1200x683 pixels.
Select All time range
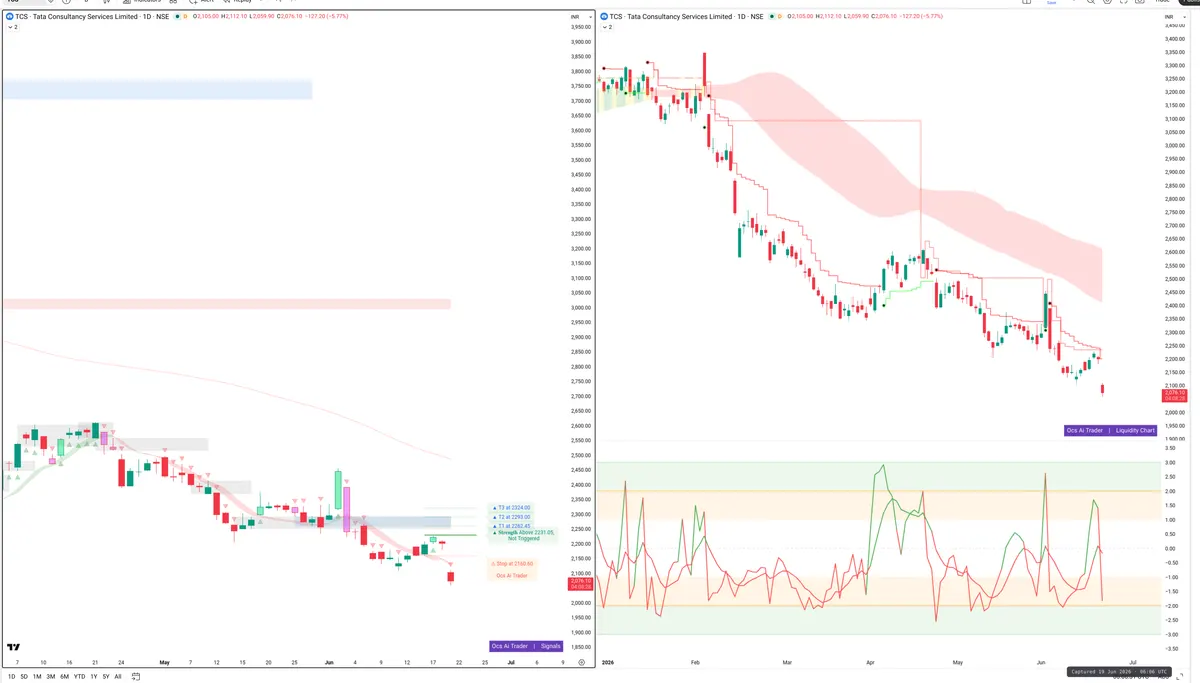pyautogui.click(x=118, y=676)
